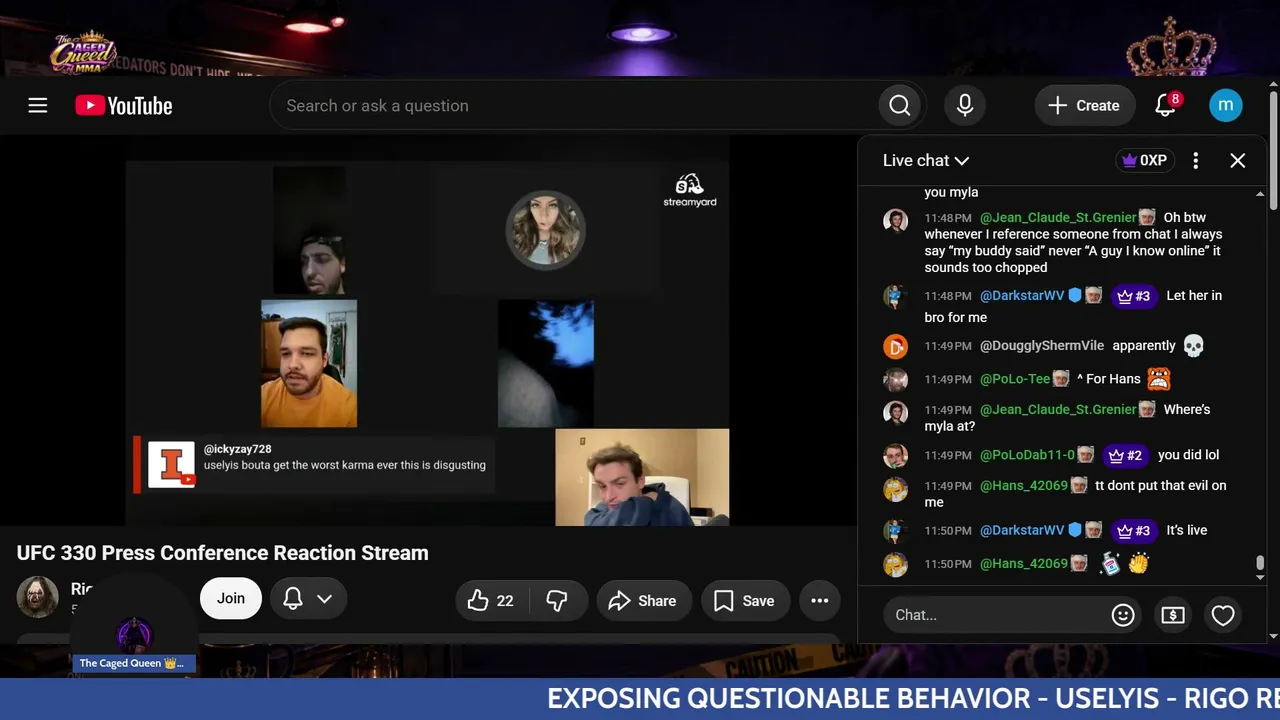Open @Hans_42069 on 'tt dont put' message
The width and height of the screenshot is (1280, 720).
1024,485
